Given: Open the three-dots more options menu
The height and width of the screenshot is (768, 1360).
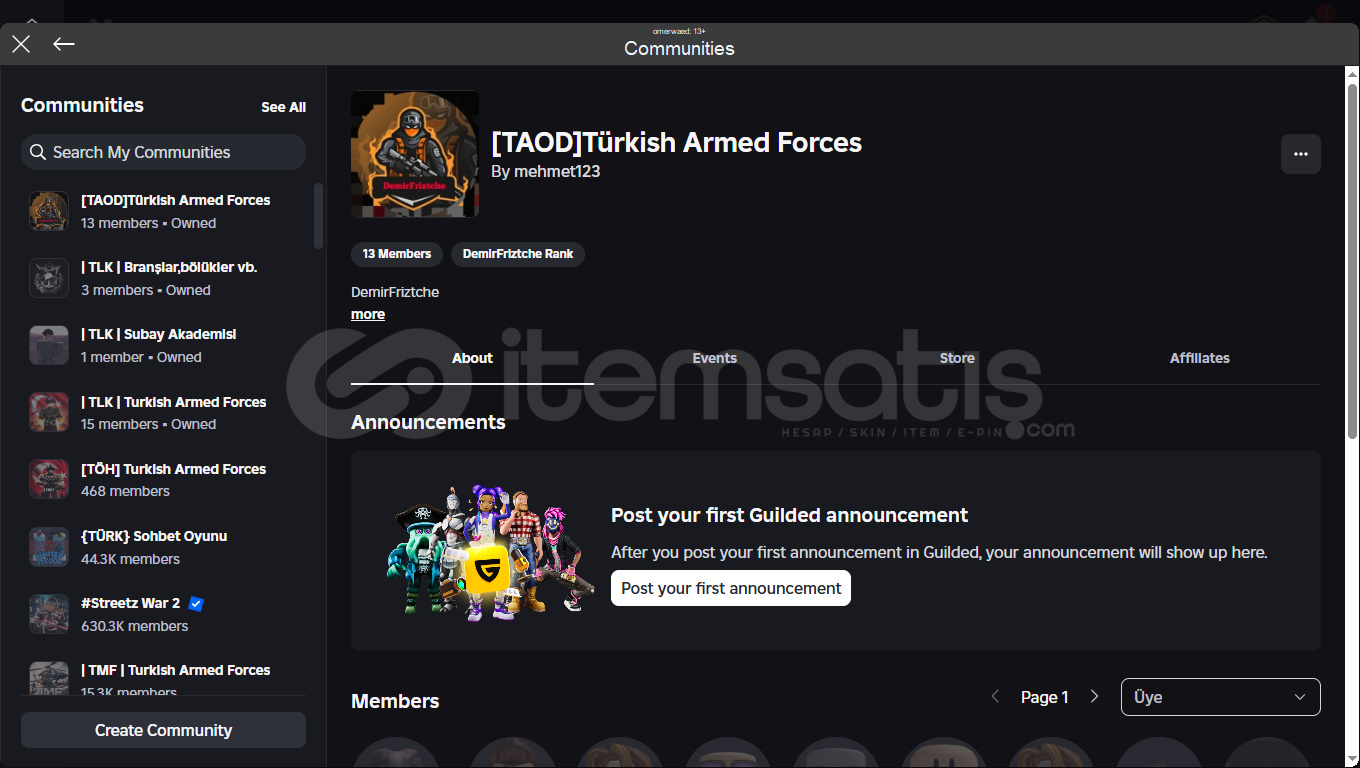Looking at the screenshot, I should tap(1301, 154).
